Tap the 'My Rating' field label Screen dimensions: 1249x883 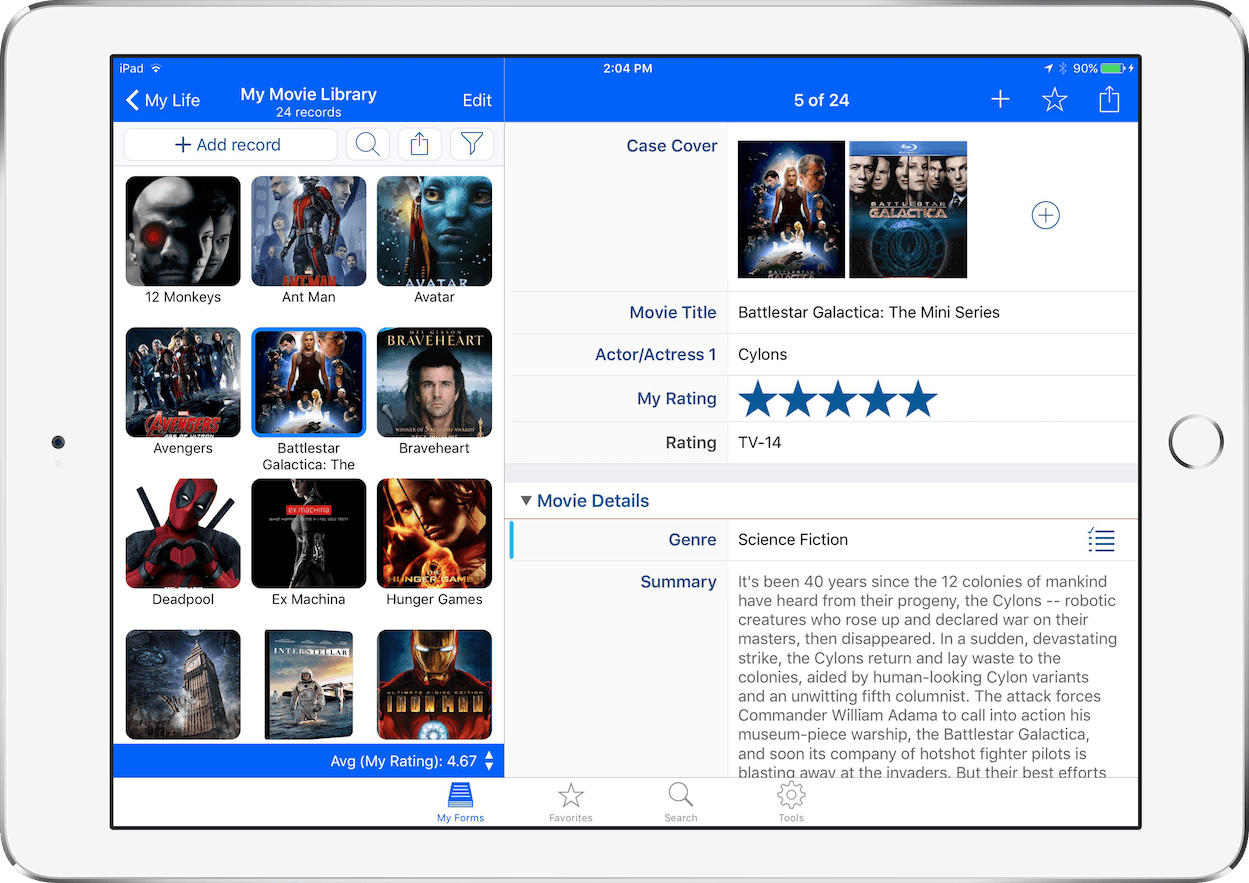[677, 399]
